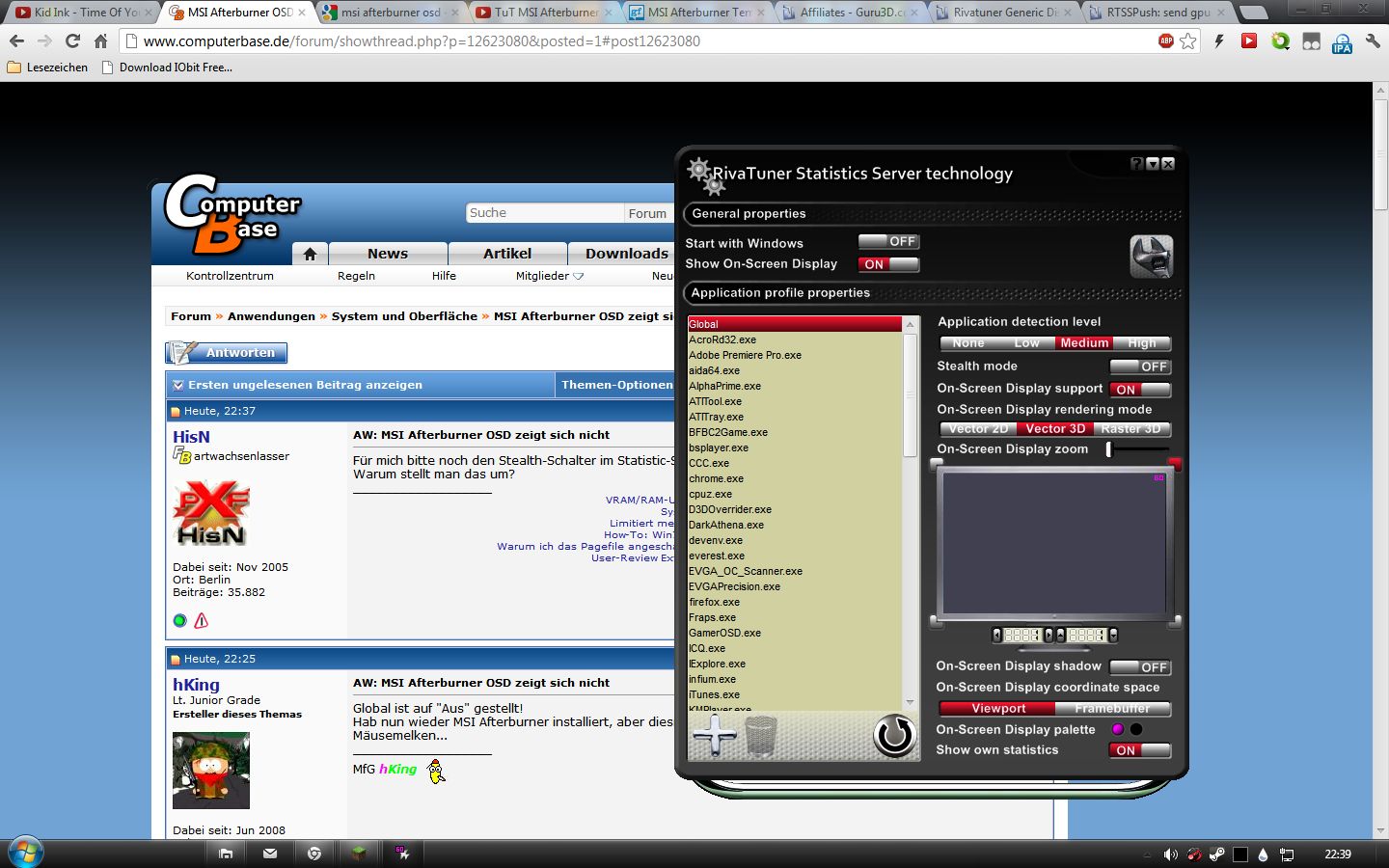
Task: Bookmark this page with star icon
Action: coord(1188,41)
